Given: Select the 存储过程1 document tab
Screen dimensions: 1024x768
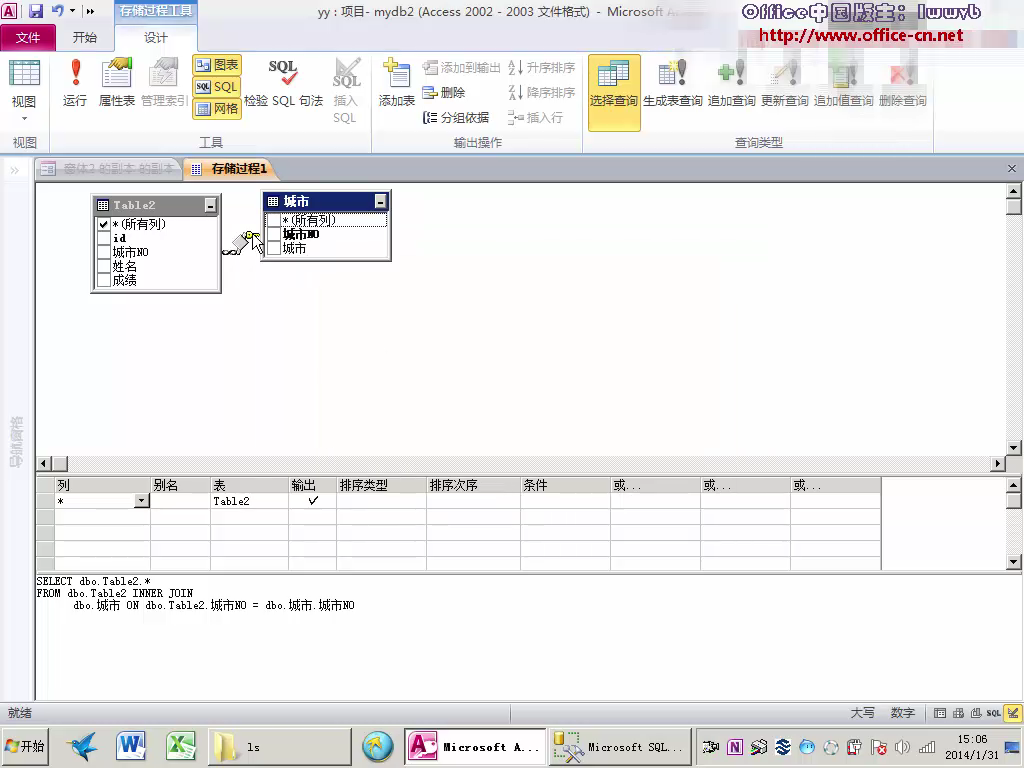Looking at the screenshot, I should pos(230,168).
